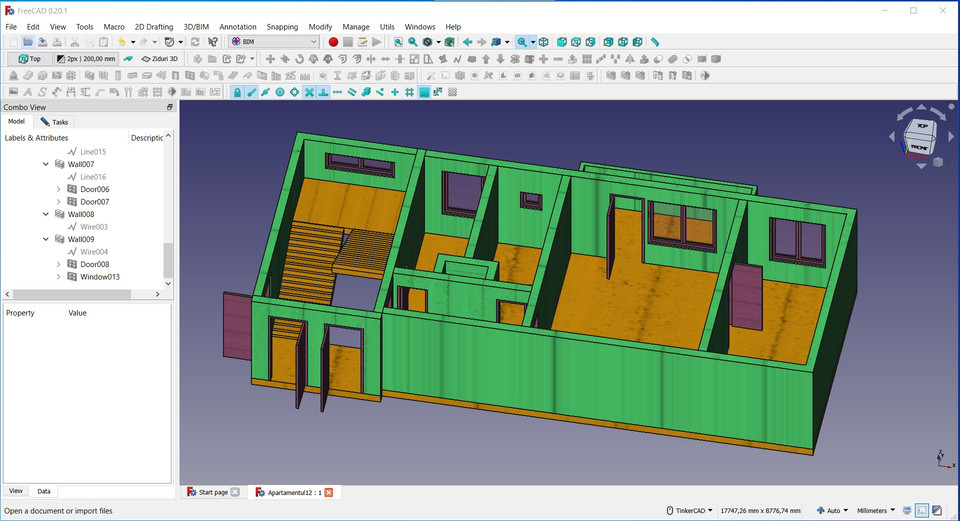
Task: Switch to the Tasks tab
Action: coord(54,122)
